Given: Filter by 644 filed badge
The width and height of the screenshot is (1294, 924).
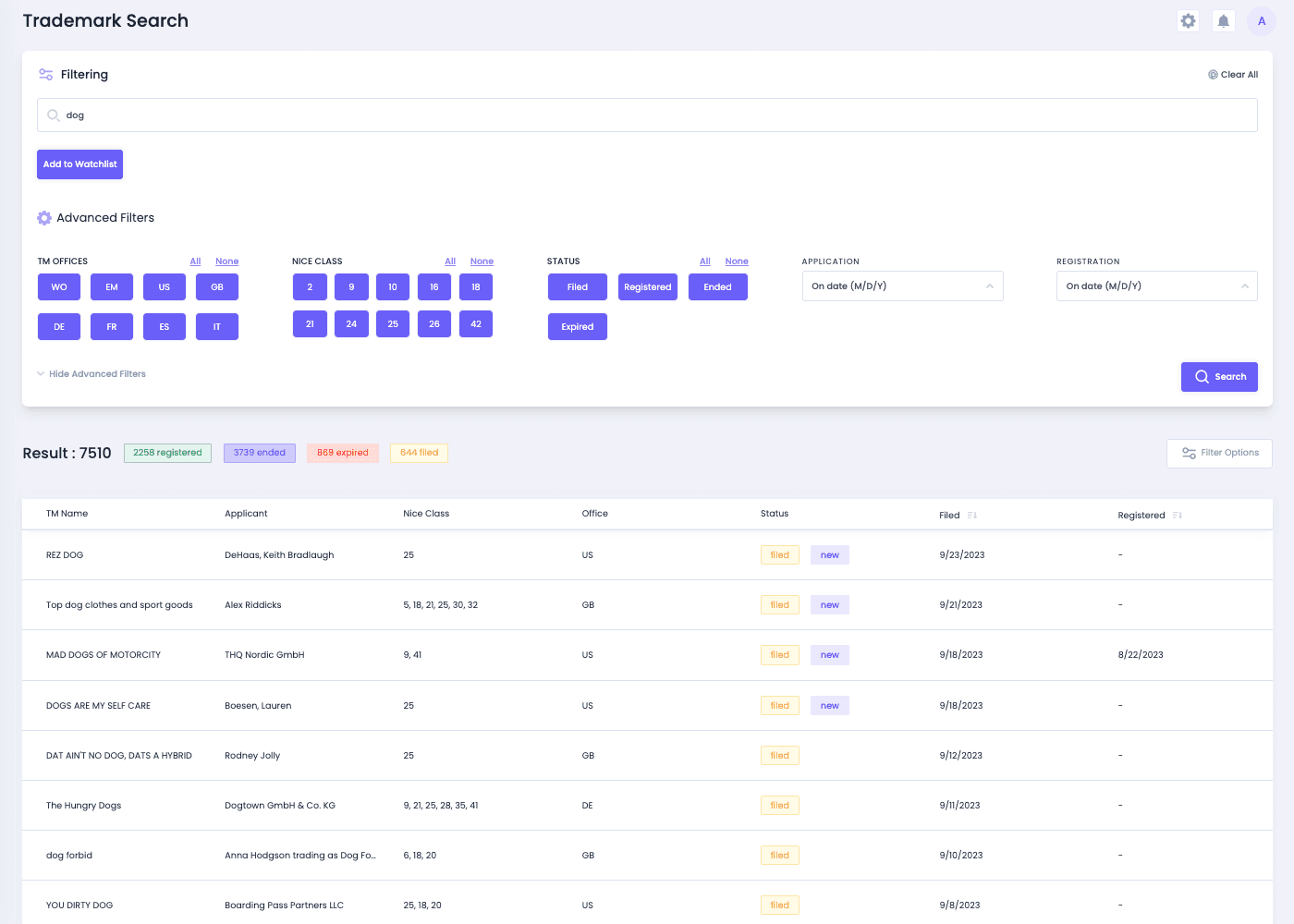Looking at the screenshot, I should pyautogui.click(x=420, y=453).
